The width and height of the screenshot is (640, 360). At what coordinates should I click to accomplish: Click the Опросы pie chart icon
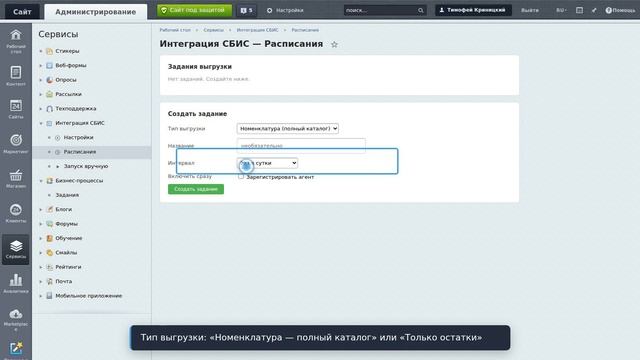click(49, 80)
